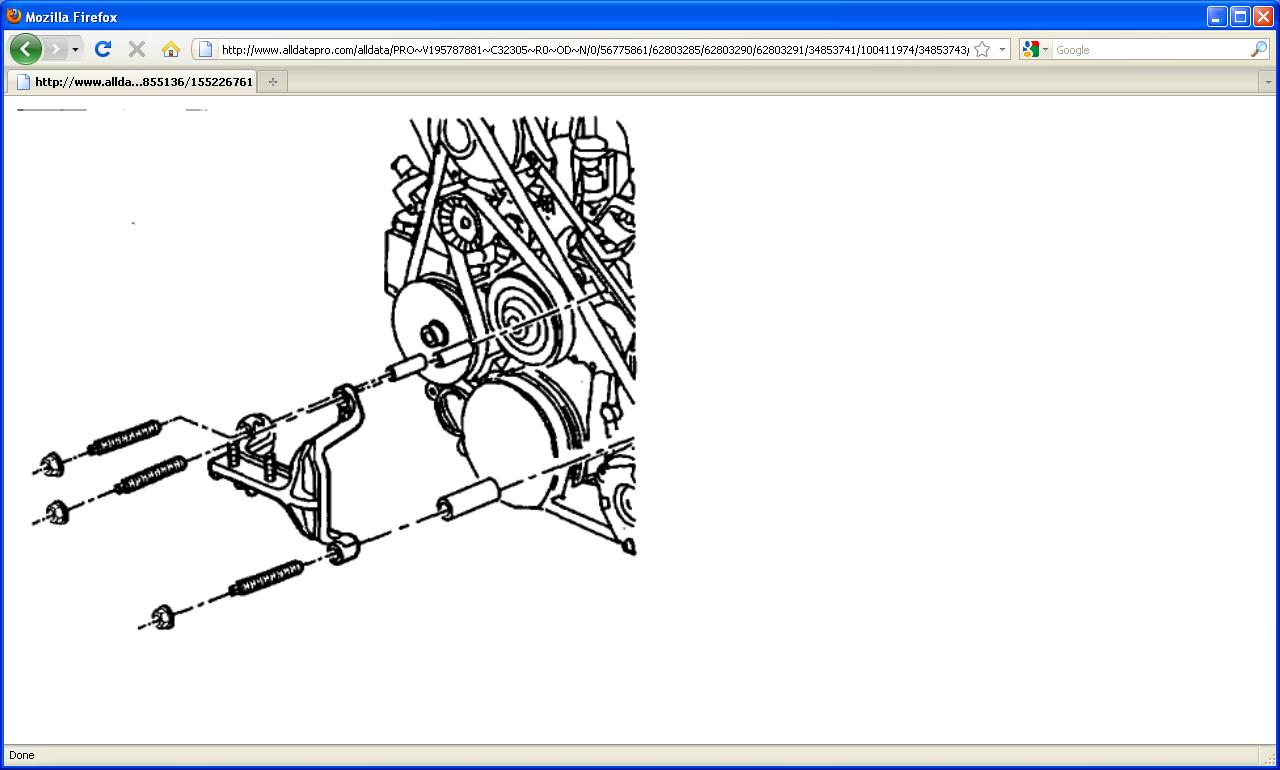Open a new tab with the plus button

[x=273, y=82]
